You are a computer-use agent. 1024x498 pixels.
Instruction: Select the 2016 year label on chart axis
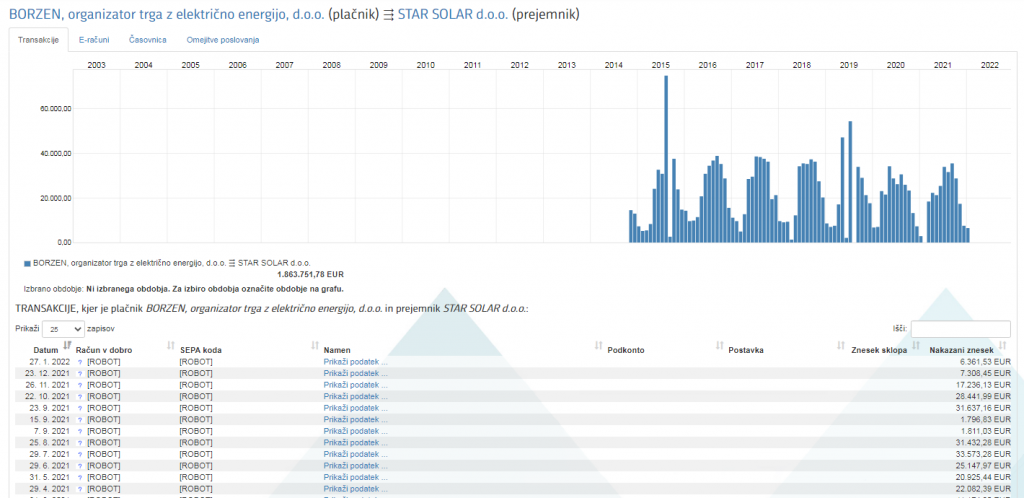[707, 65]
